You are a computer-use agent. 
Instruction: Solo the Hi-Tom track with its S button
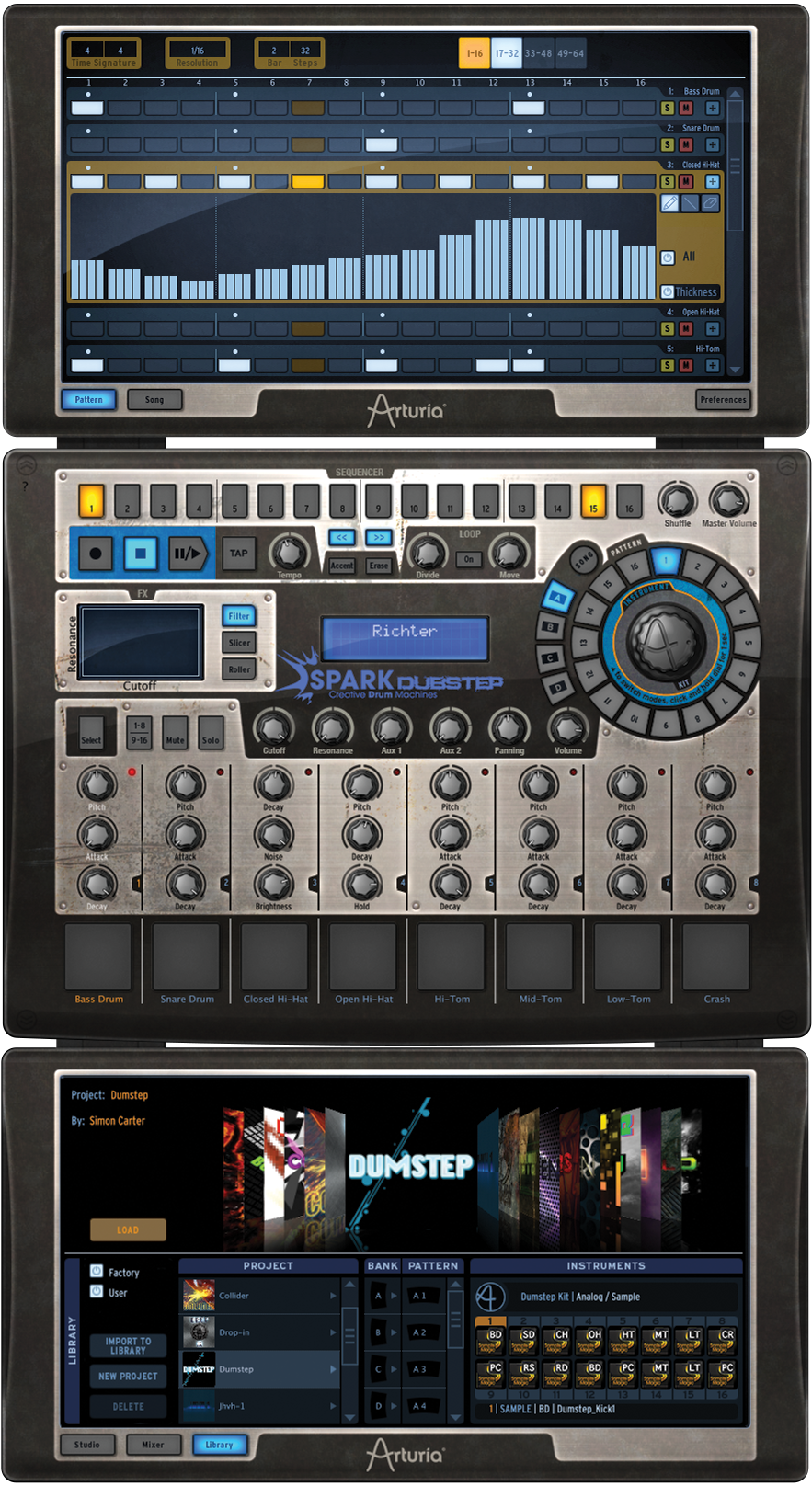point(669,365)
